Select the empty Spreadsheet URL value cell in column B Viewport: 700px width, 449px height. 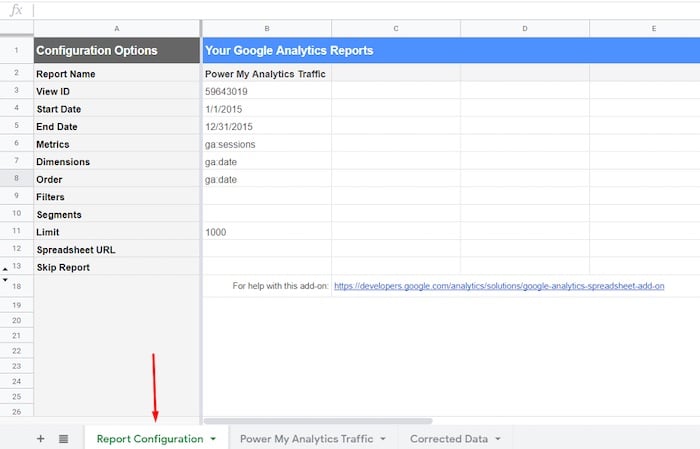click(267, 249)
